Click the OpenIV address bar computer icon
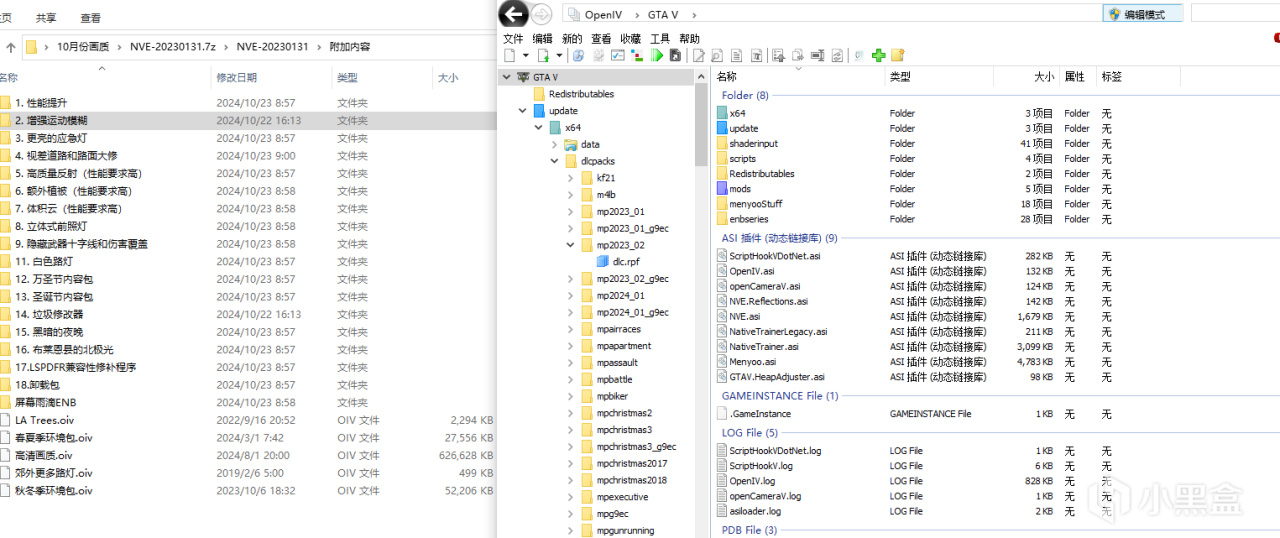The width and height of the screenshot is (1280, 538). 572,14
